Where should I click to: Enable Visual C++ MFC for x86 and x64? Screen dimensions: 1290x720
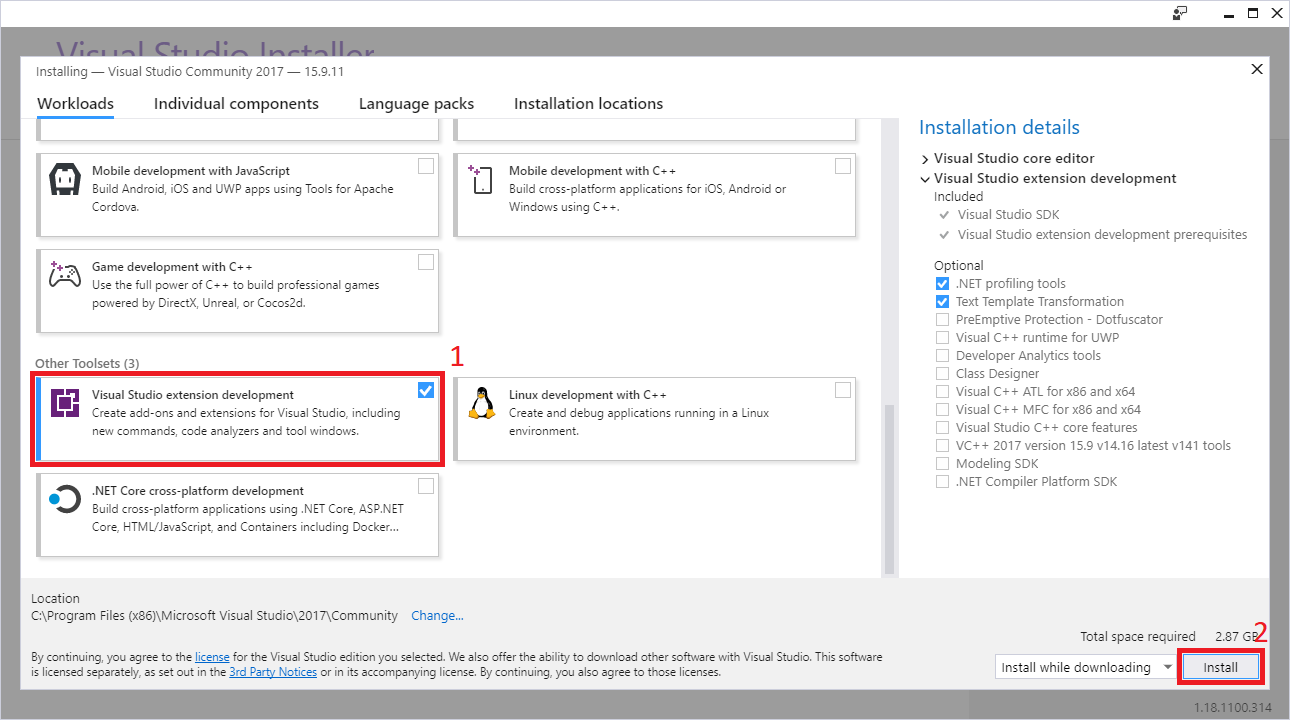point(942,410)
